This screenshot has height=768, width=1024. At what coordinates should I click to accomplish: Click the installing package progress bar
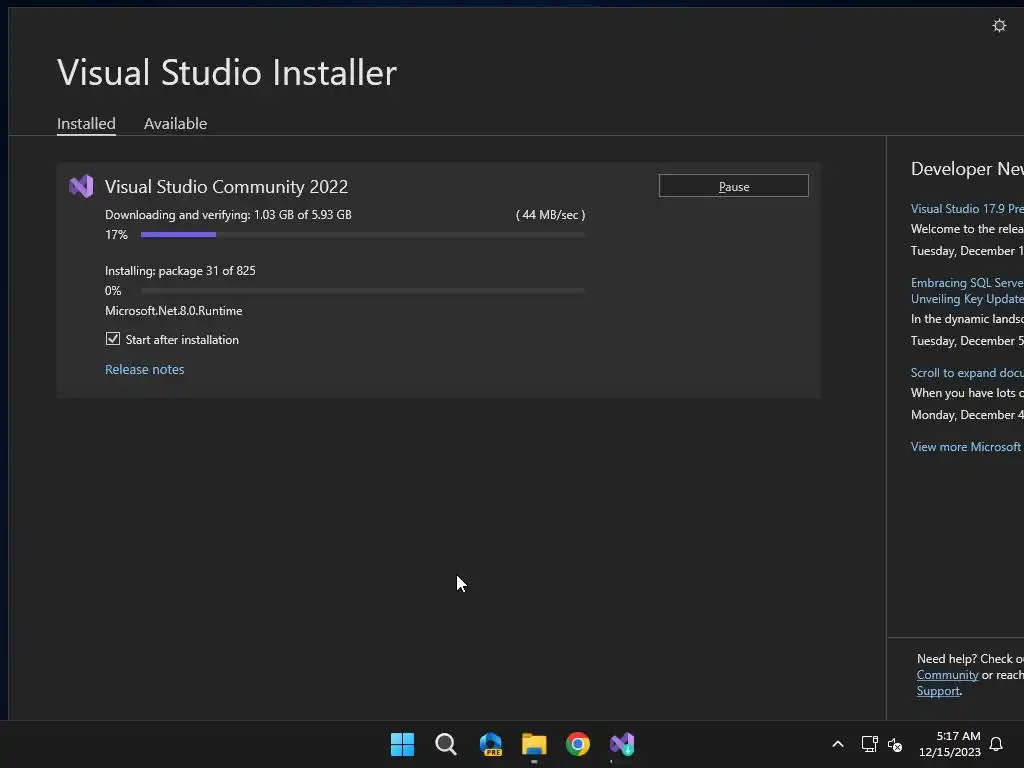pyautogui.click(x=362, y=291)
